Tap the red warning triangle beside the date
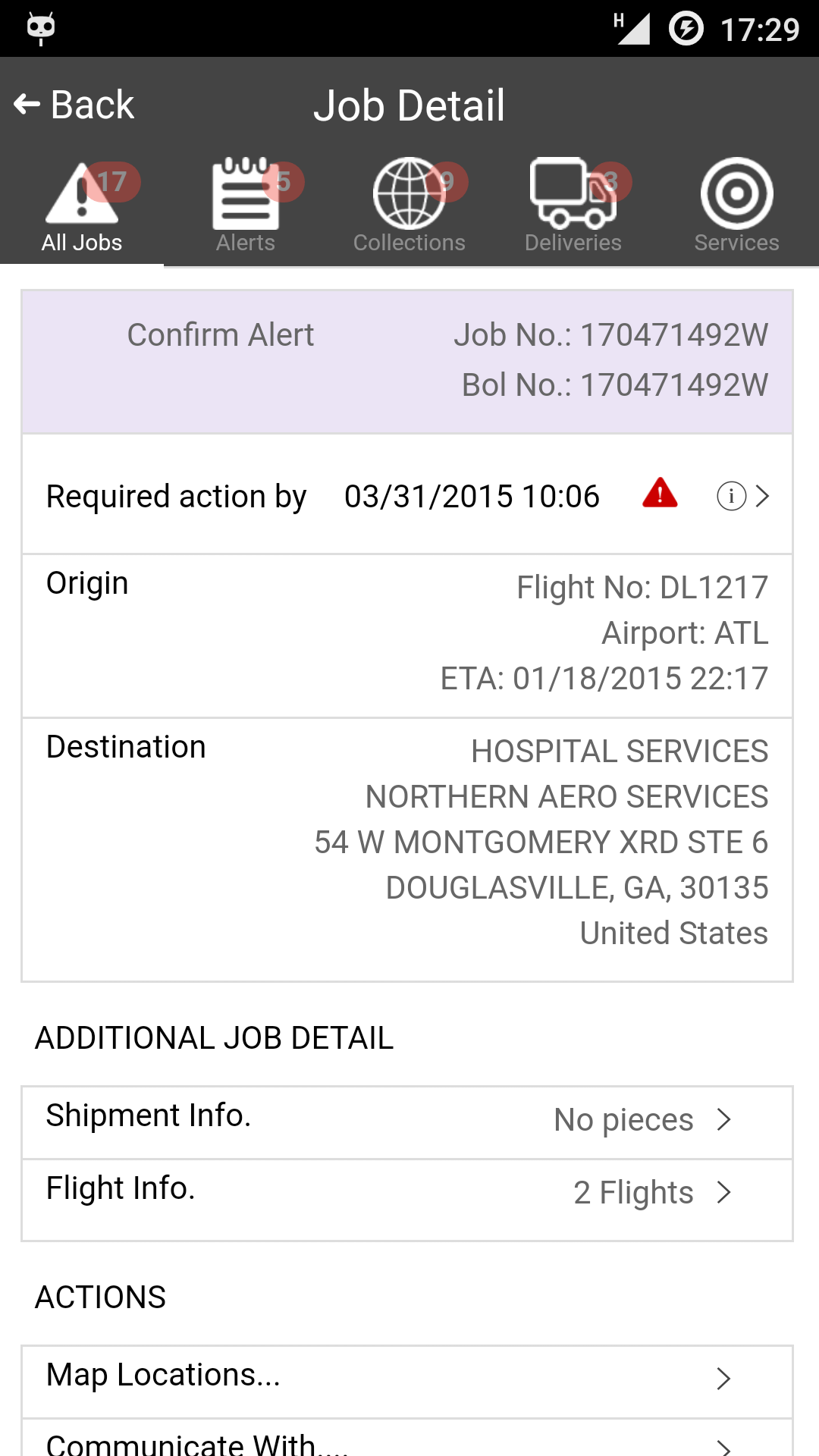819x1456 pixels. pos(660,493)
